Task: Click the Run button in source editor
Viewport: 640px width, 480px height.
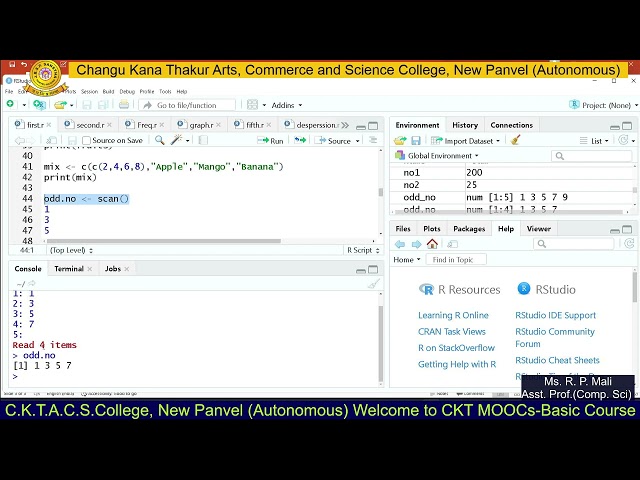Action: 271,141
